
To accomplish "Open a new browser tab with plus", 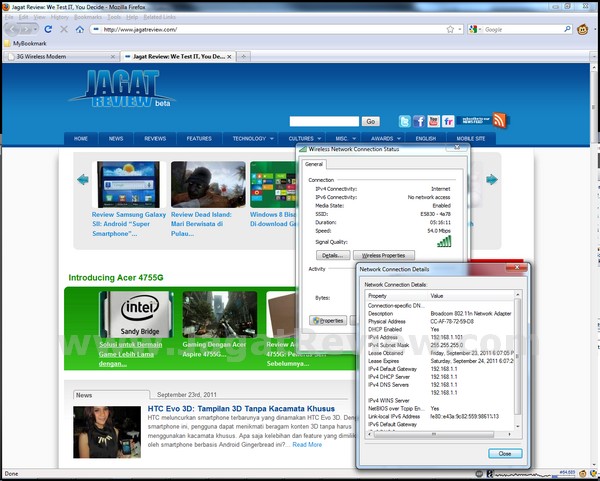I will (x=245, y=56).
